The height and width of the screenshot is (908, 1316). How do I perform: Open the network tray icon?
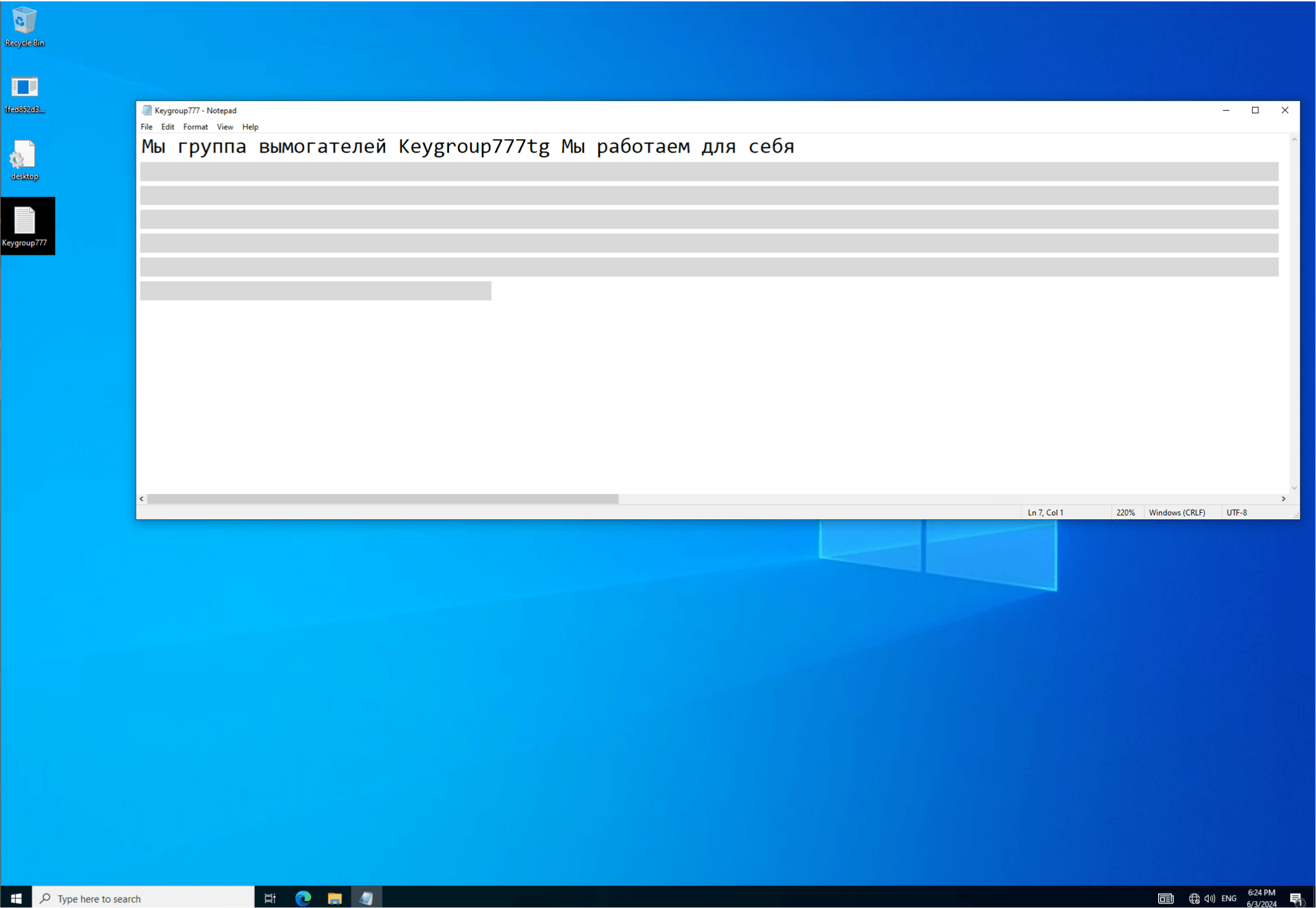coord(1194,898)
